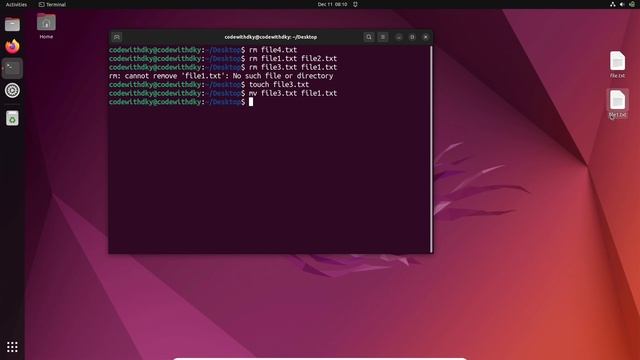Viewport: 640px width, 360px height.
Task: Open the terminal hamburger menu
Action: [x=383, y=37]
